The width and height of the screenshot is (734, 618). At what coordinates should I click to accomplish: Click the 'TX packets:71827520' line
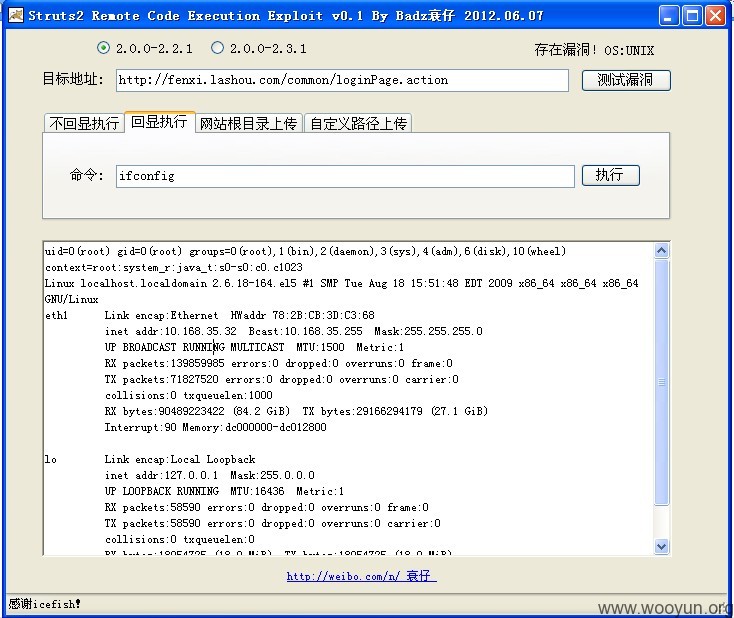point(282,379)
